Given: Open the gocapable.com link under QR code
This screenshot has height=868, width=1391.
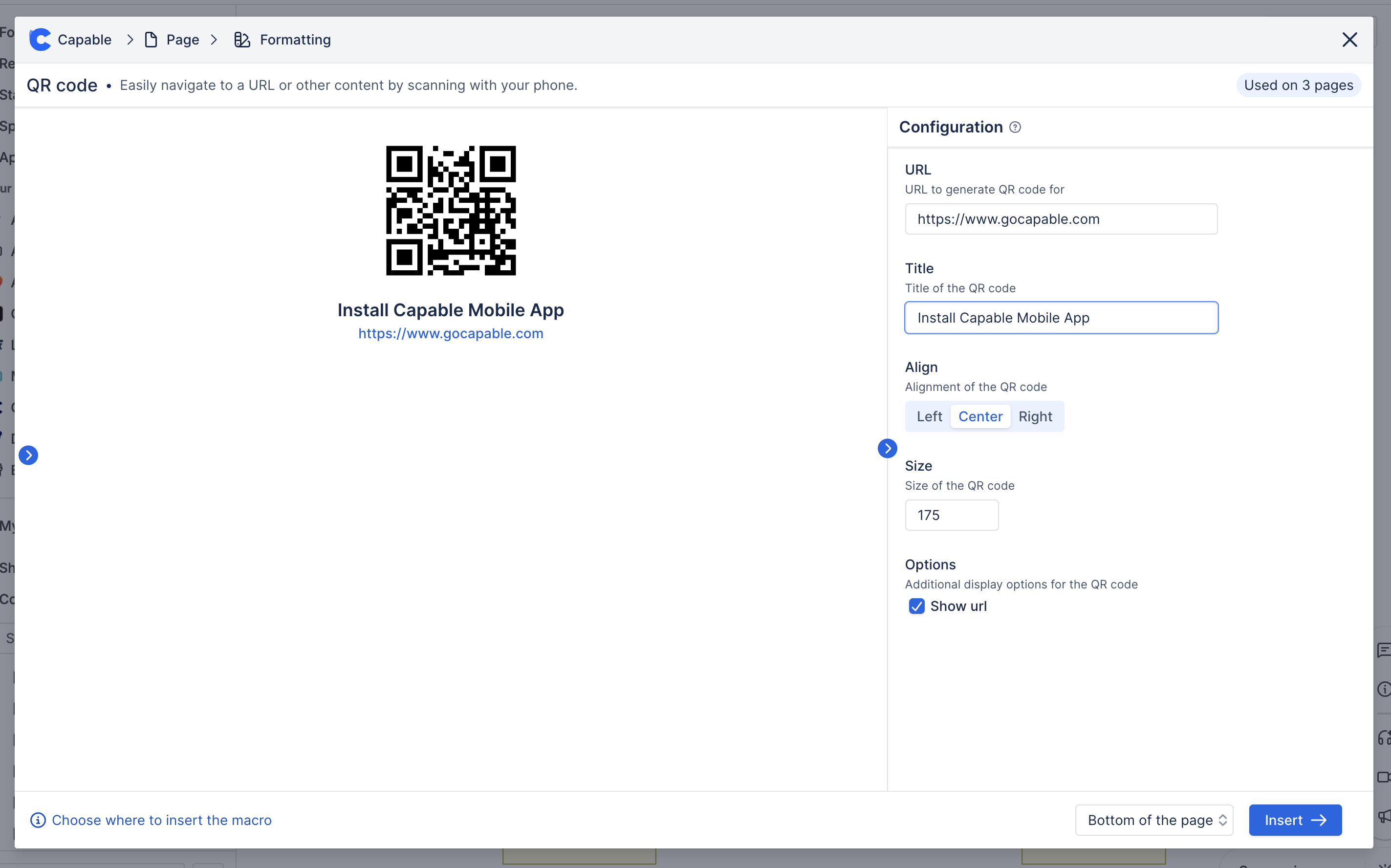Looking at the screenshot, I should pyautogui.click(x=451, y=333).
